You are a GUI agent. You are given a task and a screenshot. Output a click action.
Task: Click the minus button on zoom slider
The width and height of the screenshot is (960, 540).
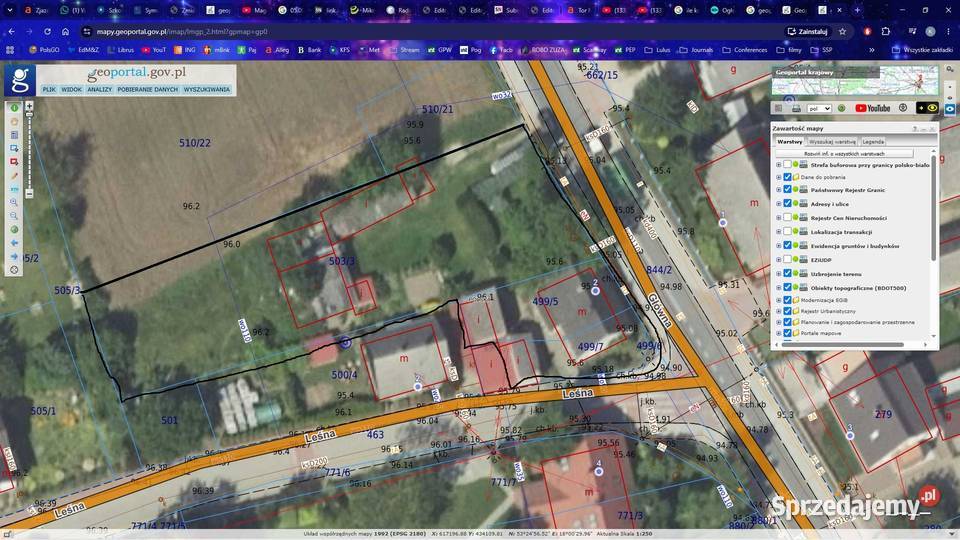coord(29,193)
